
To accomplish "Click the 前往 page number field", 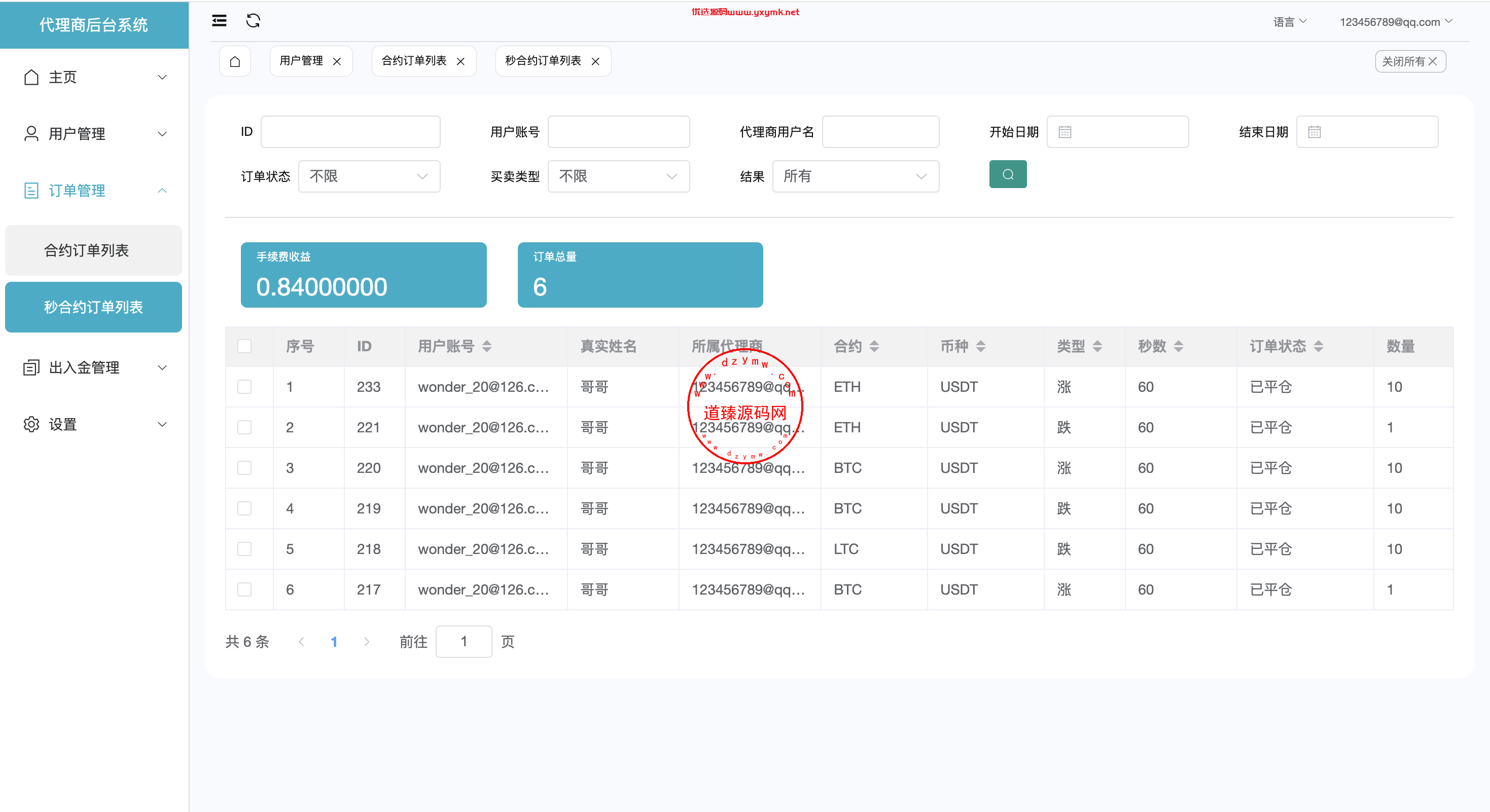I will [464, 642].
